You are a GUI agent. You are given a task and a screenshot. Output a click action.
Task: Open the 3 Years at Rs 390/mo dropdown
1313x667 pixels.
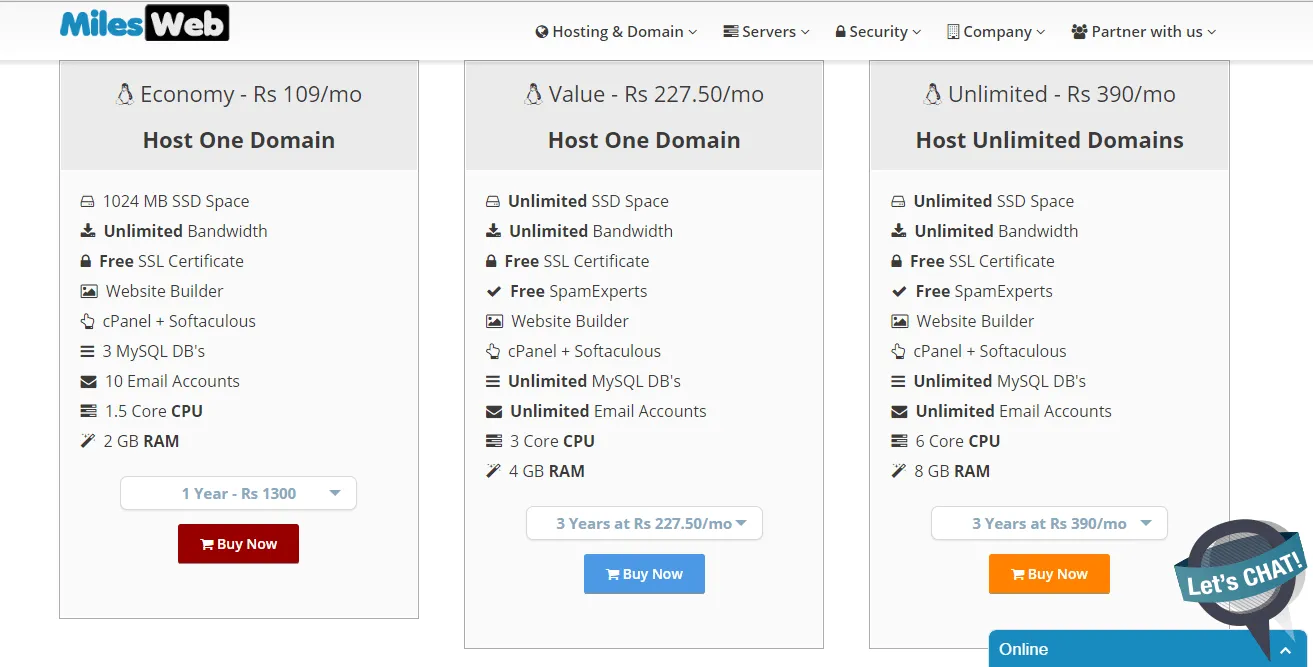pos(1048,523)
